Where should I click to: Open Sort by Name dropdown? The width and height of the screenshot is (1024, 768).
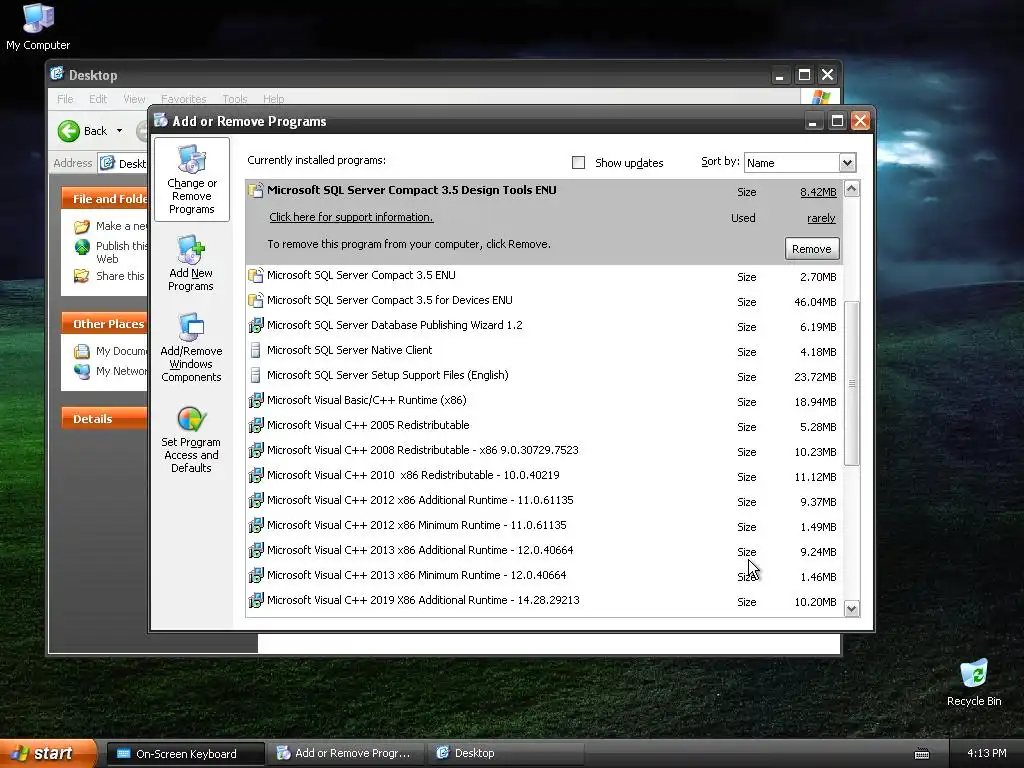[847, 163]
